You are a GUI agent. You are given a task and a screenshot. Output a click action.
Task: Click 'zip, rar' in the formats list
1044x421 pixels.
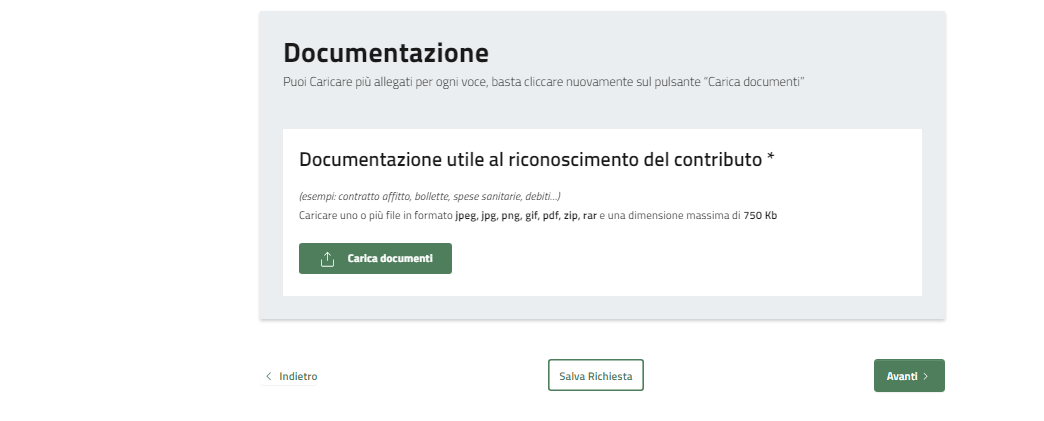coord(579,215)
